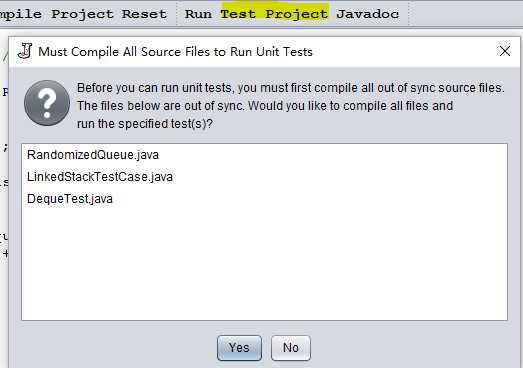Select DequeTest.java in the out-of-sync list

tap(70, 199)
